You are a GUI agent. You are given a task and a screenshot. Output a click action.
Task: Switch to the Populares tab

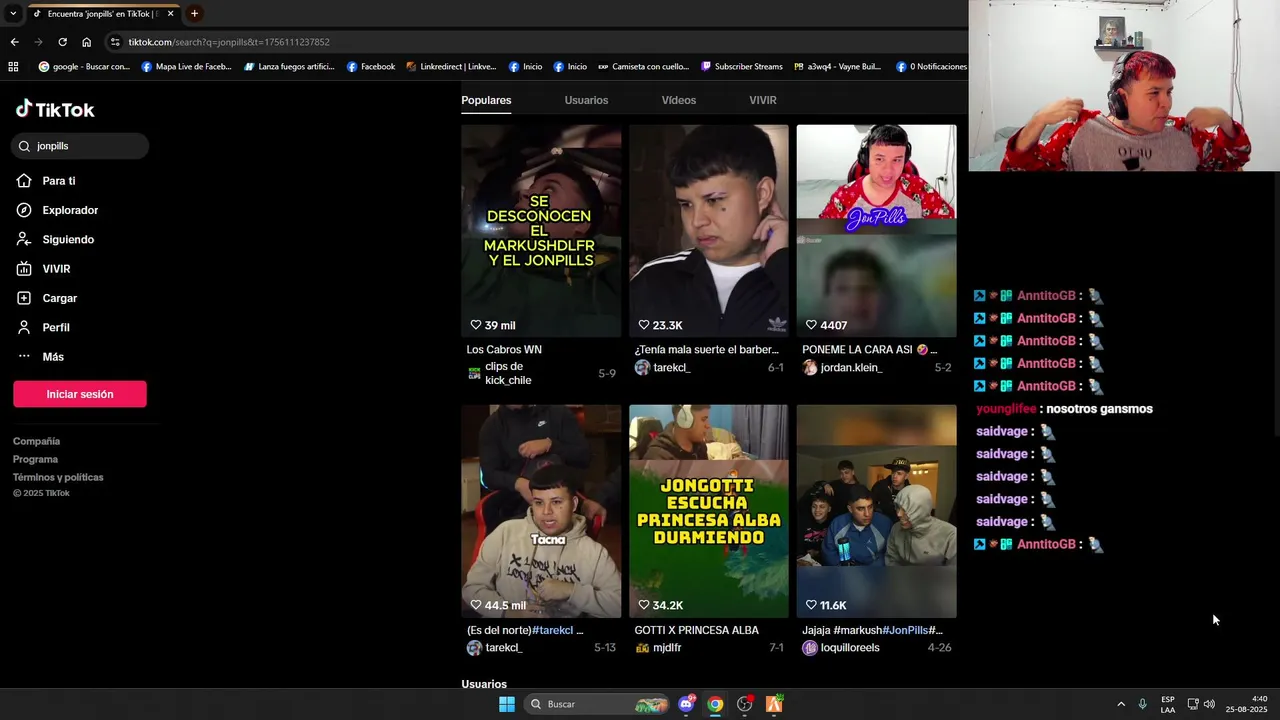pos(486,100)
